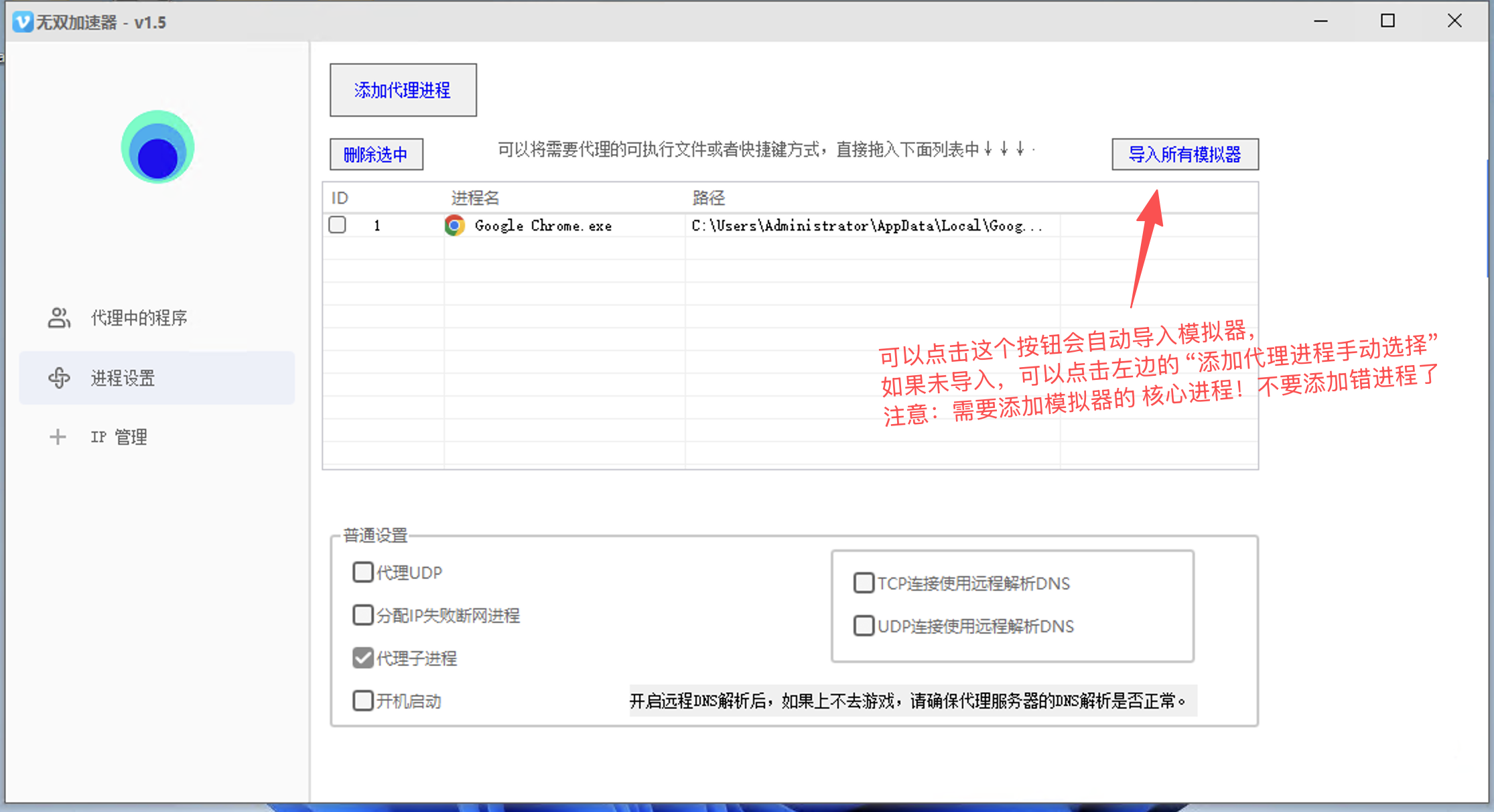
Task: Click the plus icon beside IP 管理
Action: point(57,436)
